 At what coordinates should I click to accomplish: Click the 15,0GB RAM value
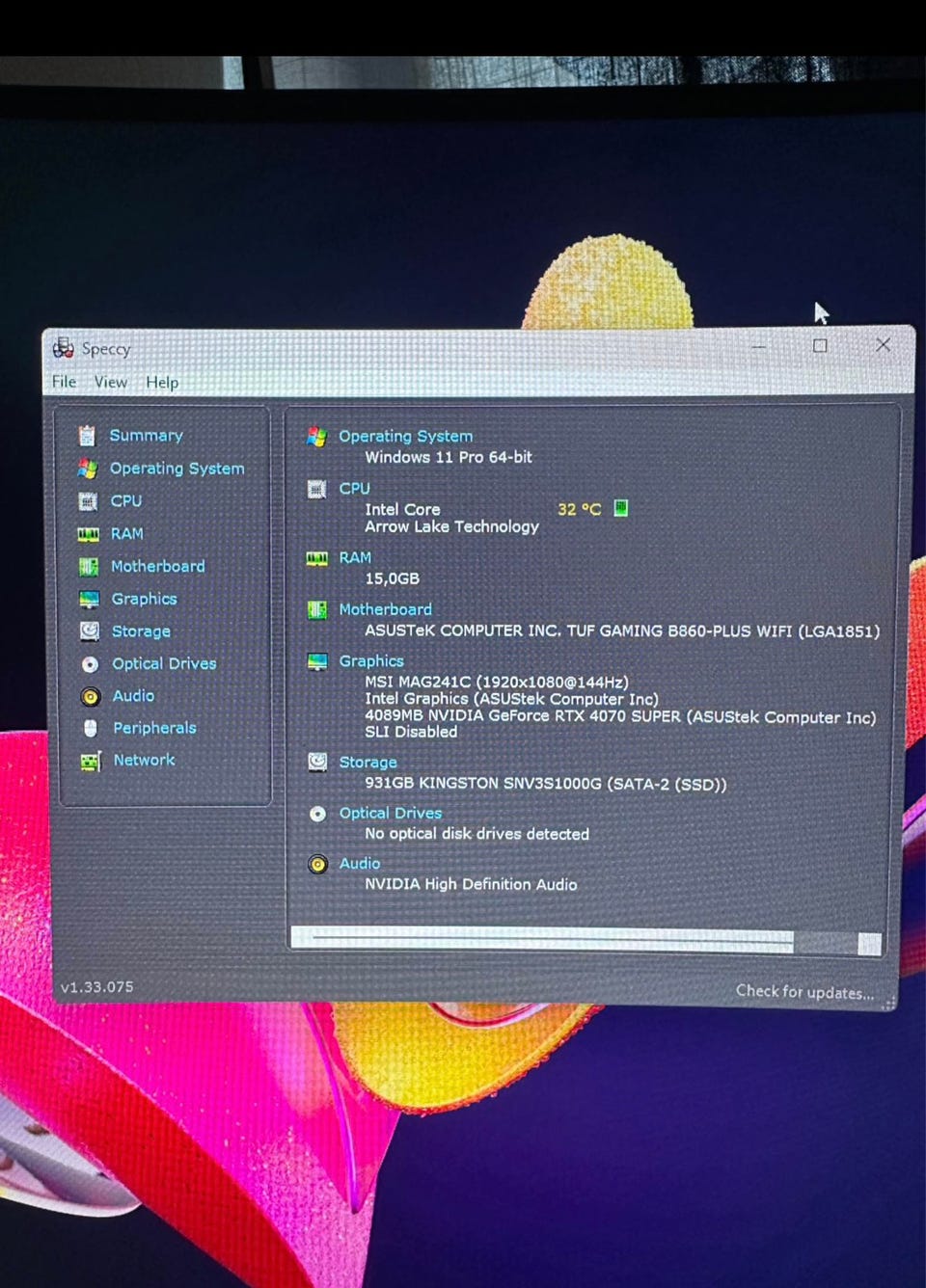[x=392, y=578]
